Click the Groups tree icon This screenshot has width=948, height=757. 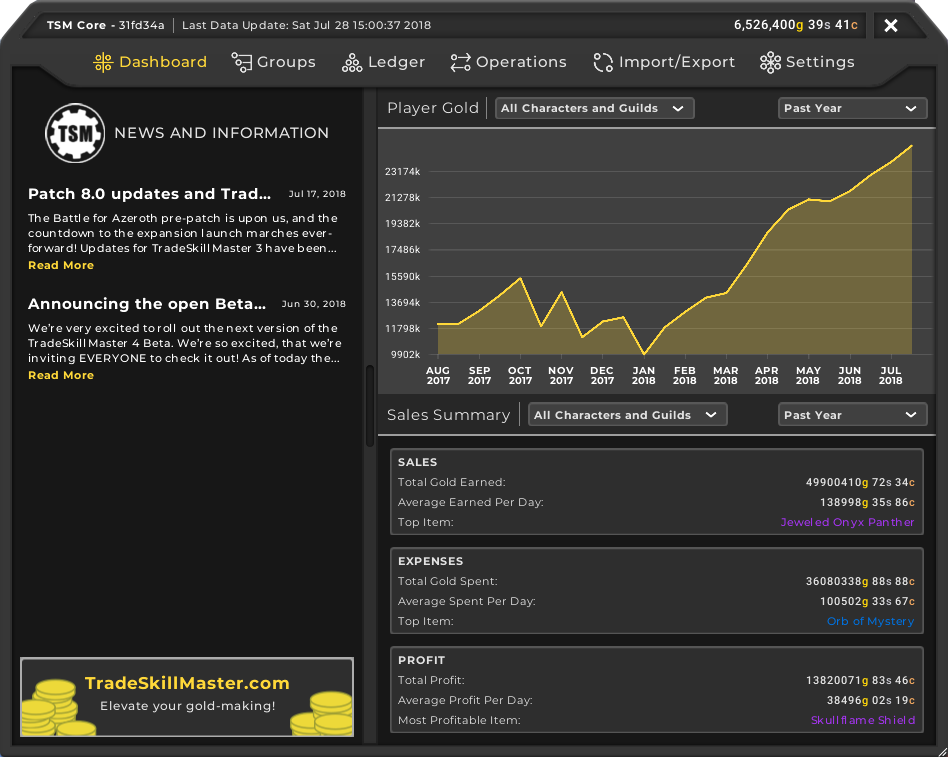pyautogui.click(x=241, y=63)
